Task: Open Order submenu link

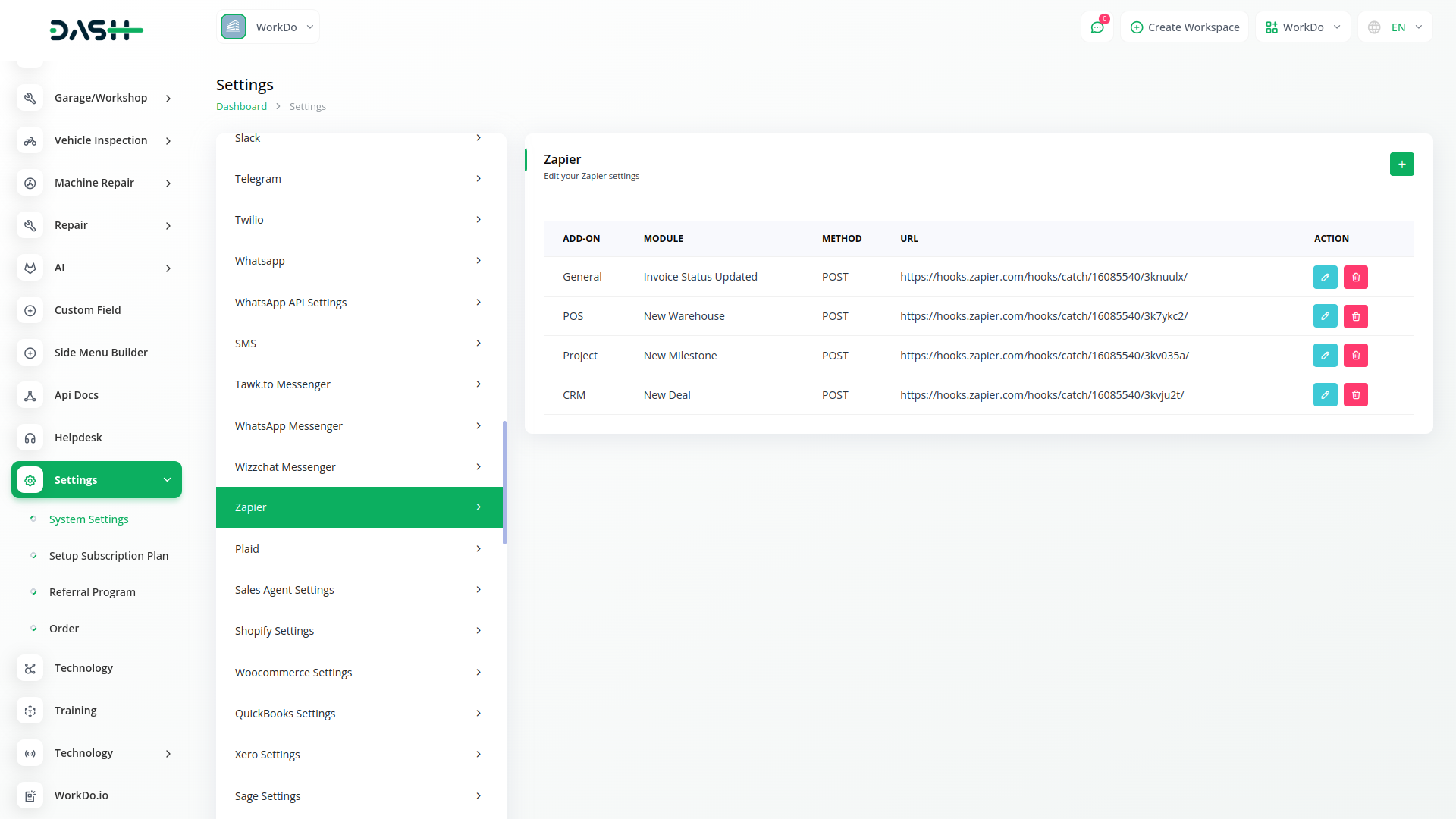Action: pos(64,629)
